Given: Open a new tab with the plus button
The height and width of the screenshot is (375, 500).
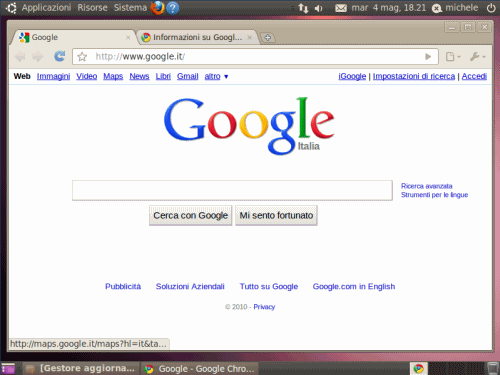Looking at the screenshot, I should [x=267, y=37].
